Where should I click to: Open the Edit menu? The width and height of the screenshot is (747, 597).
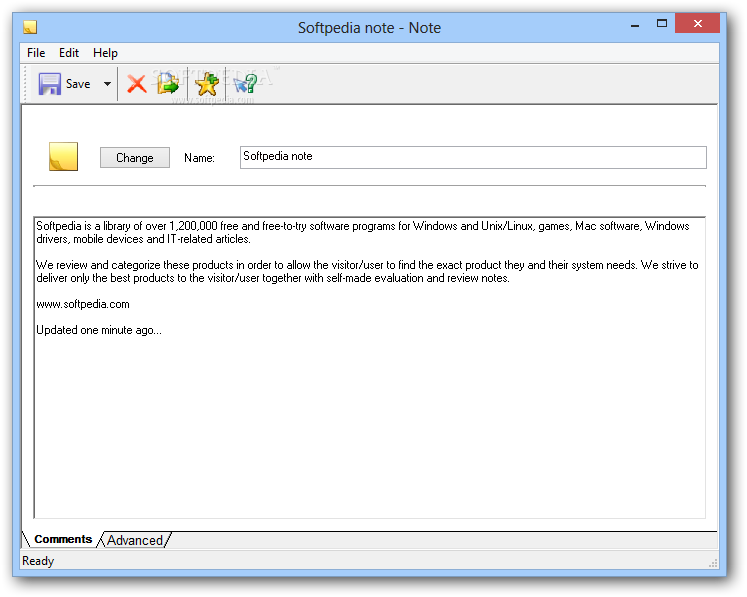pyautogui.click(x=69, y=53)
